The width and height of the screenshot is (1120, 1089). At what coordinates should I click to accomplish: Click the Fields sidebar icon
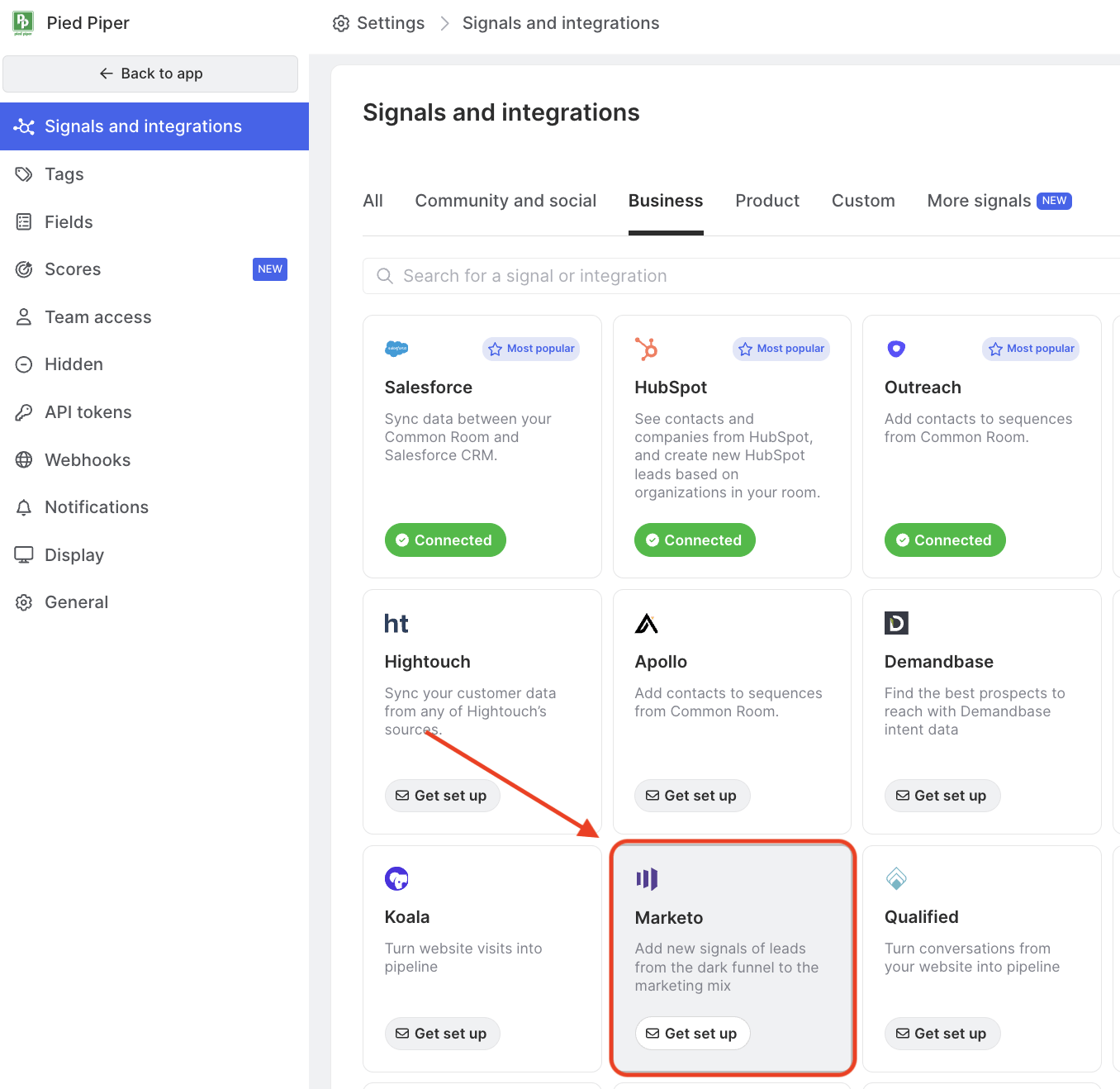24,222
